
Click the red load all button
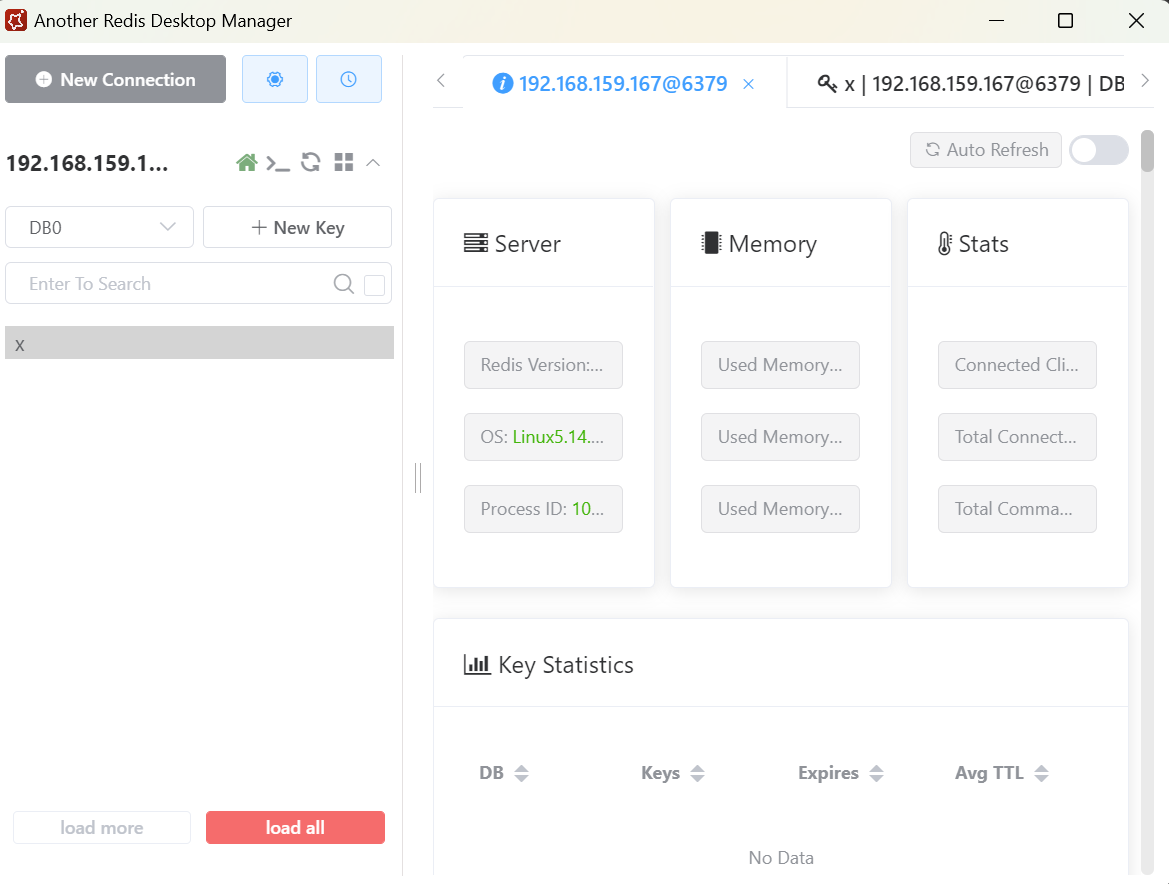point(295,827)
